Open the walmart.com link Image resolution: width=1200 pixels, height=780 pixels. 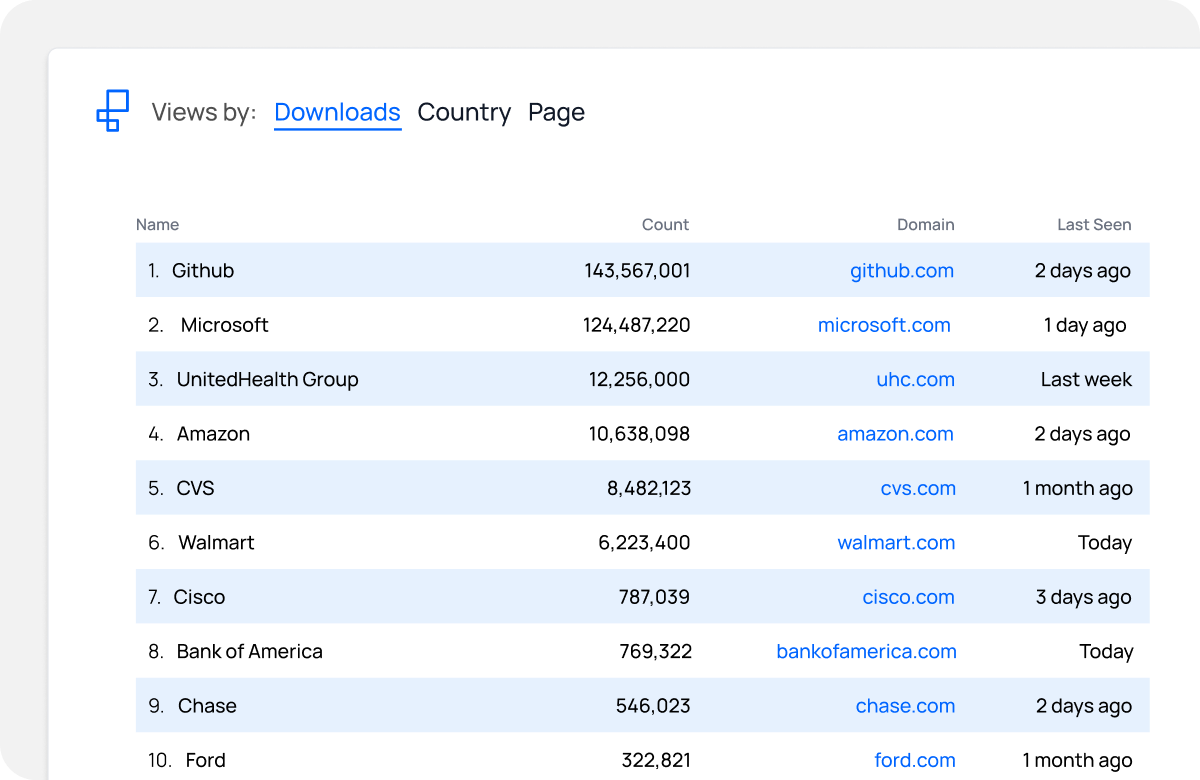pos(896,543)
